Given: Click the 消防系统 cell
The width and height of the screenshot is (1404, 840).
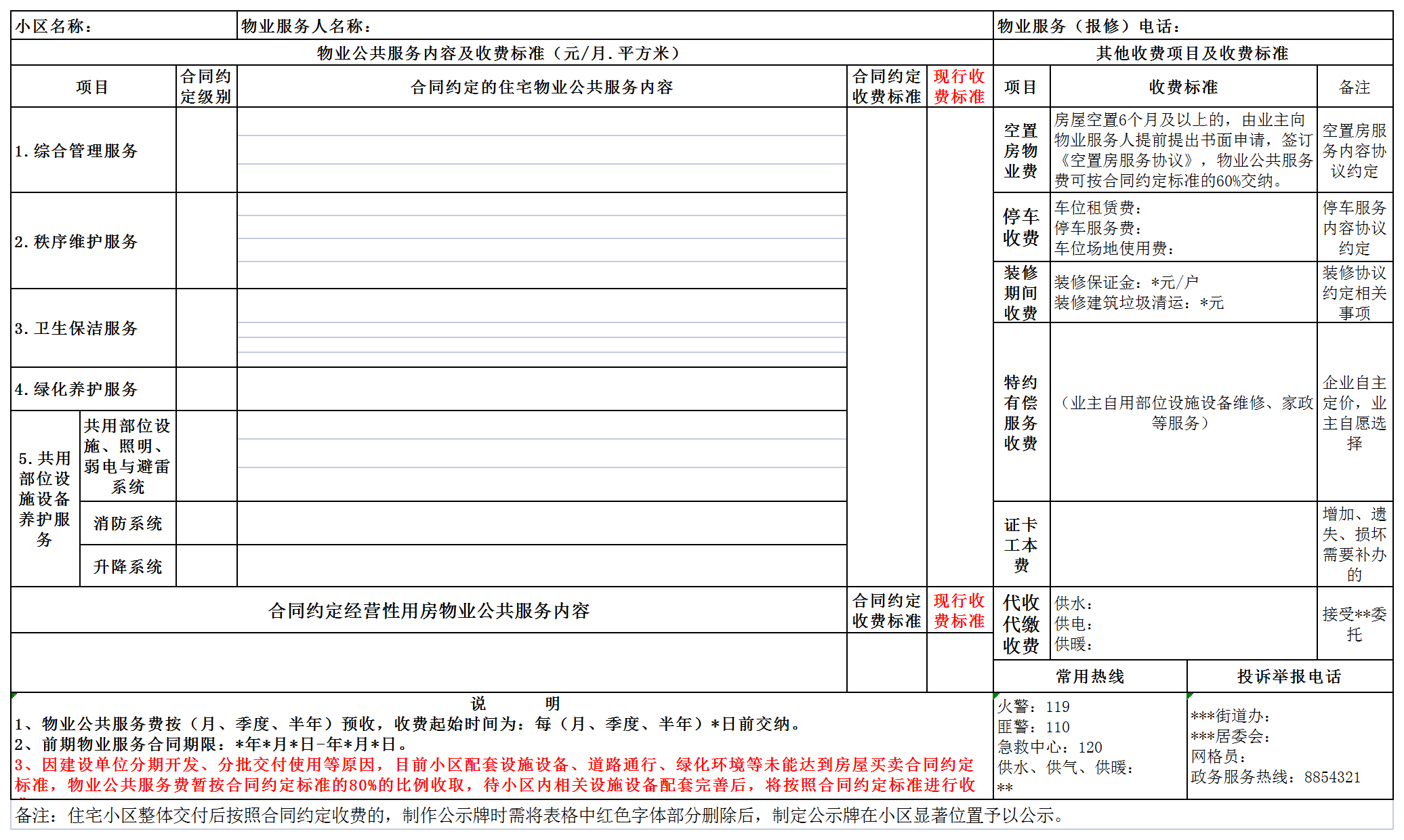Looking at the screenshot, I should click(127, 523).
